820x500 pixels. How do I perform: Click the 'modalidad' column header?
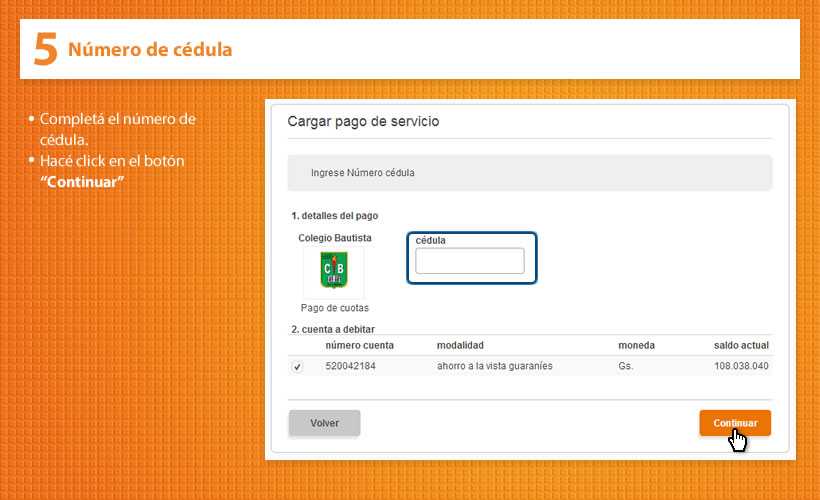click(460, 345)
